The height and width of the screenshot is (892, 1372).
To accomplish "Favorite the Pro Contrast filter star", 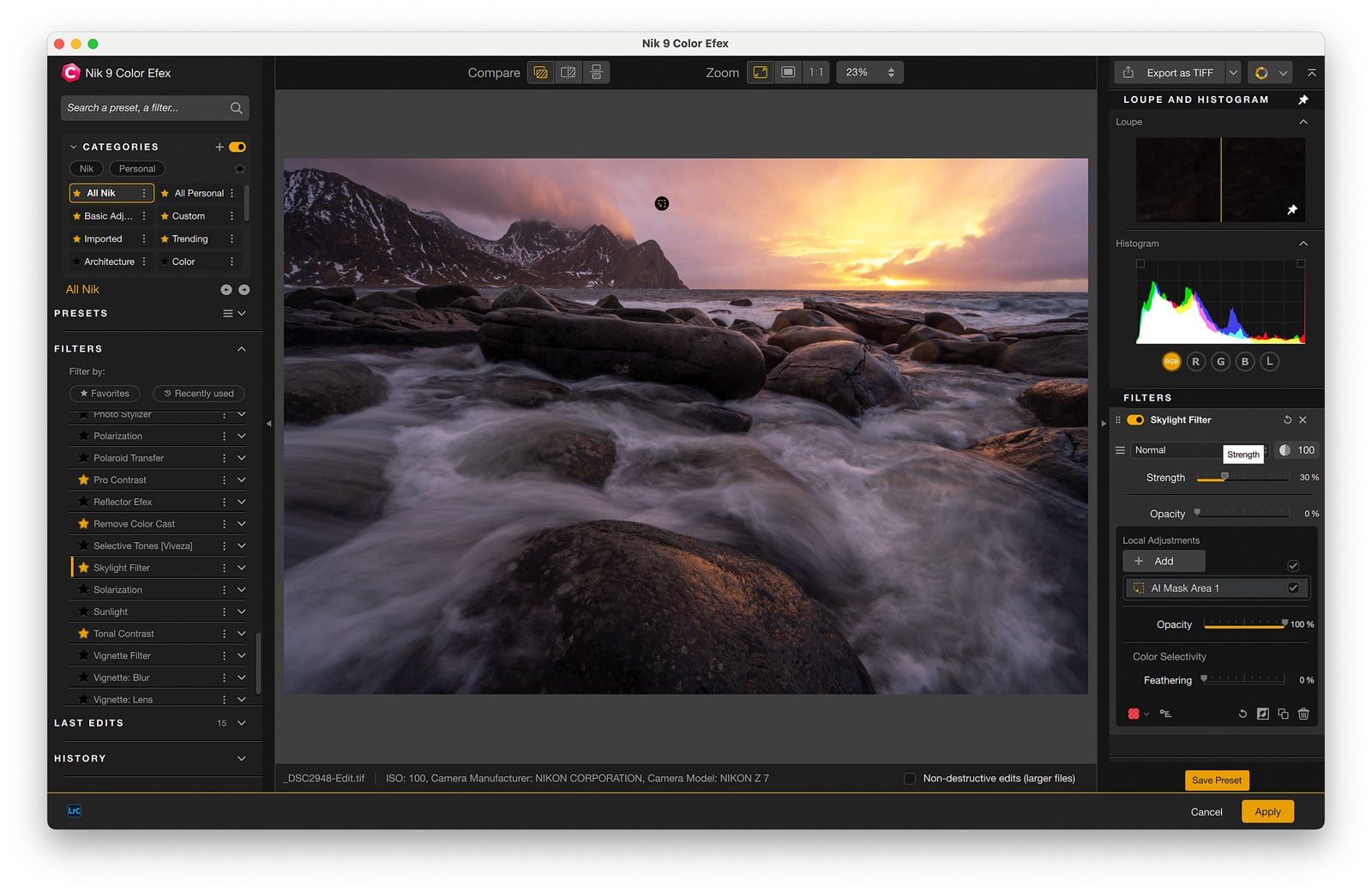I will click(83, 480).
